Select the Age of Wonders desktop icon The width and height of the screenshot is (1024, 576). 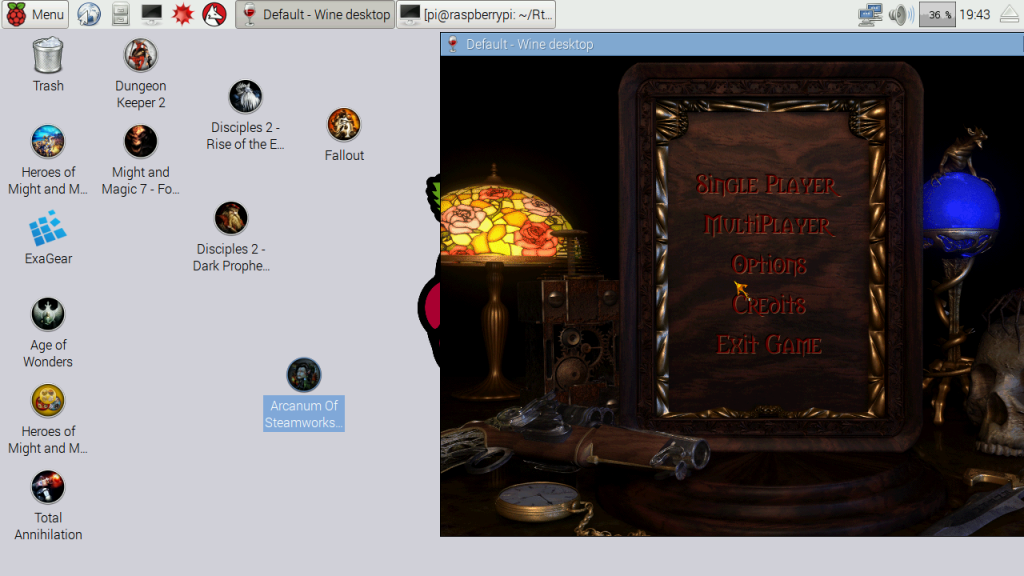click(48, 314)
